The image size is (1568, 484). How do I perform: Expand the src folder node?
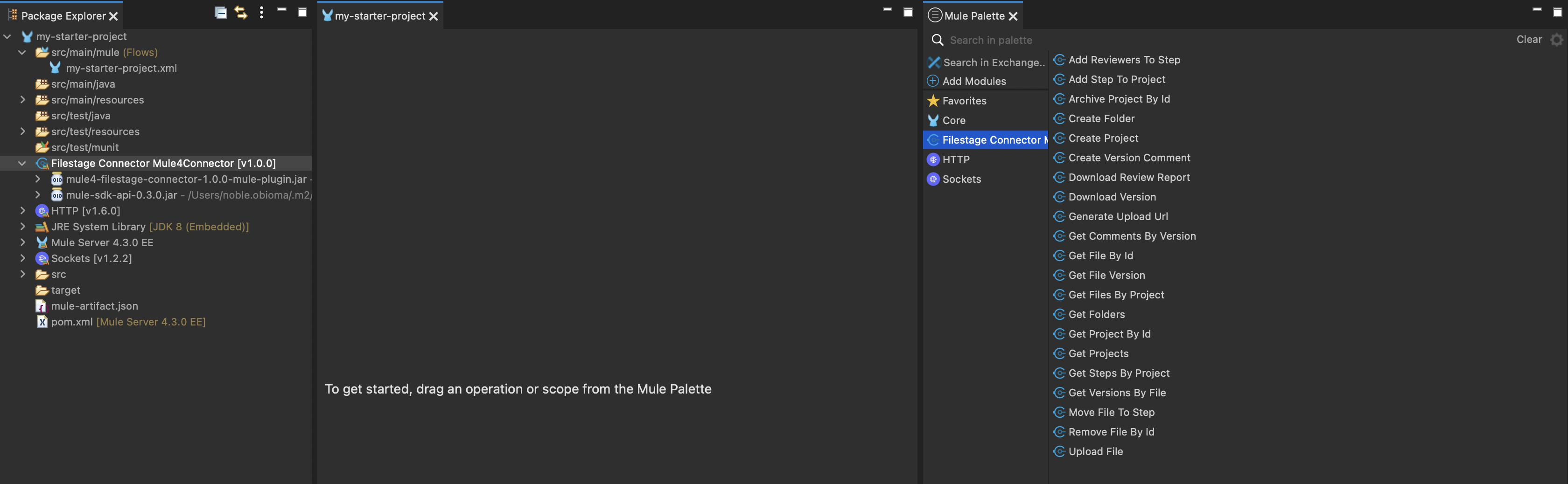22,274
